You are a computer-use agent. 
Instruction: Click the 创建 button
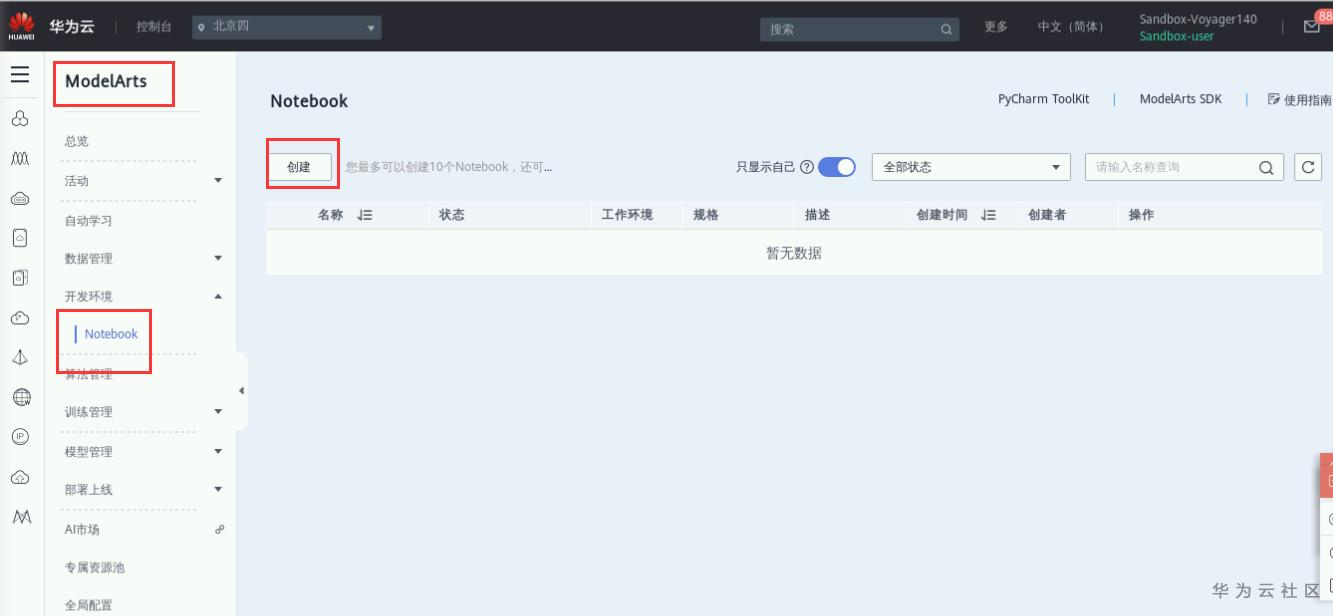299,167
